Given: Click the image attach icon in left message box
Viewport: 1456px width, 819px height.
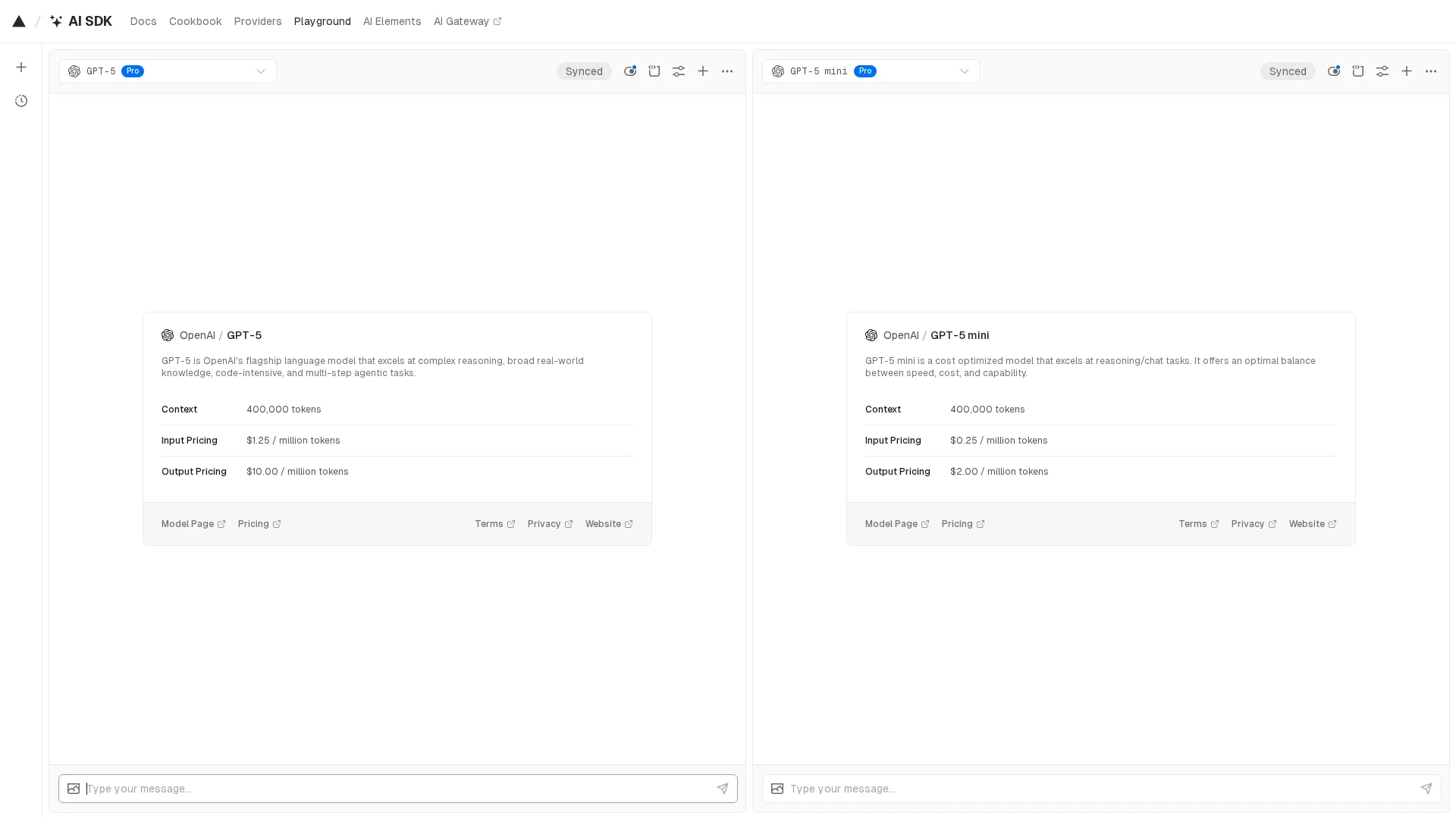Looking at the screenshot, I should pyautogui.click(x=74, y=789).
